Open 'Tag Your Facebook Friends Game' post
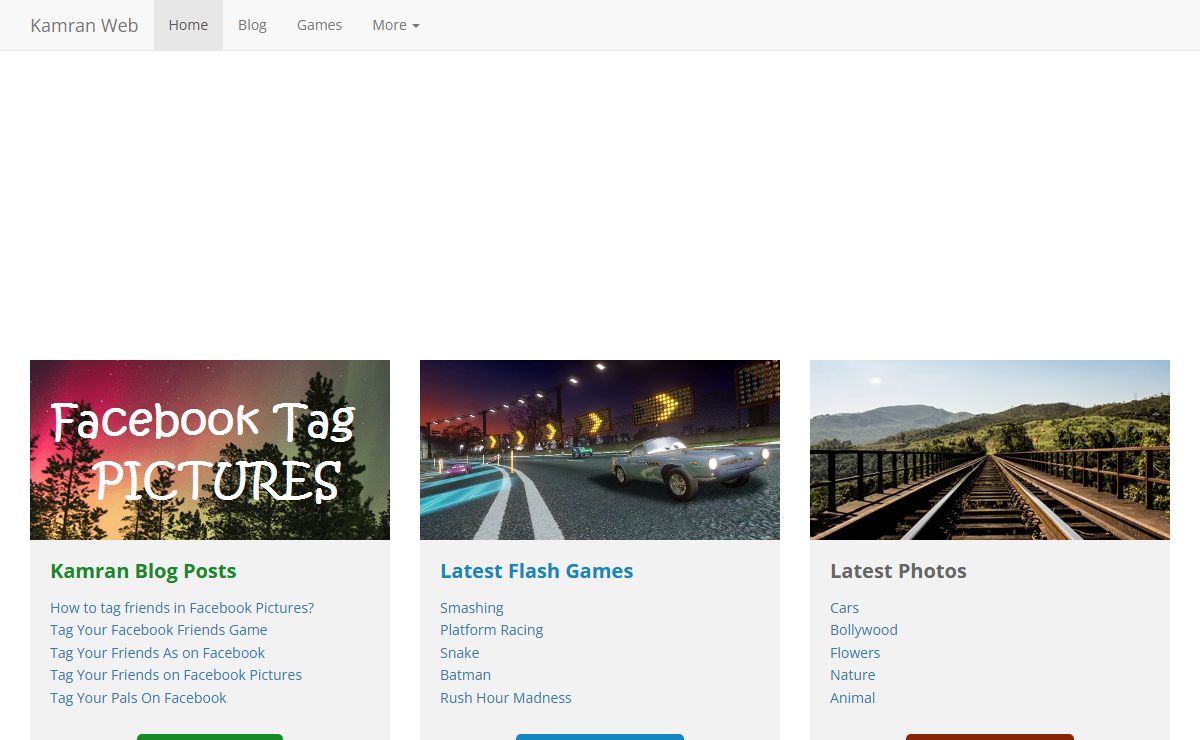 click(x=159, y=630)
